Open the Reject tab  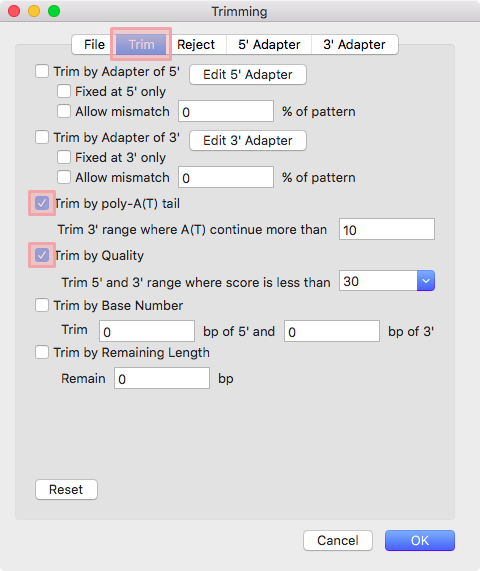tap(196, 44)
